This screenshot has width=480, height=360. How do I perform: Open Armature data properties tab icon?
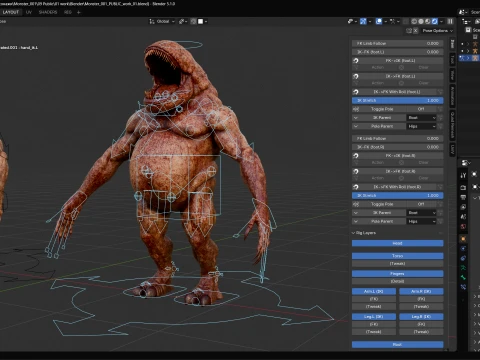coord(463,268)
